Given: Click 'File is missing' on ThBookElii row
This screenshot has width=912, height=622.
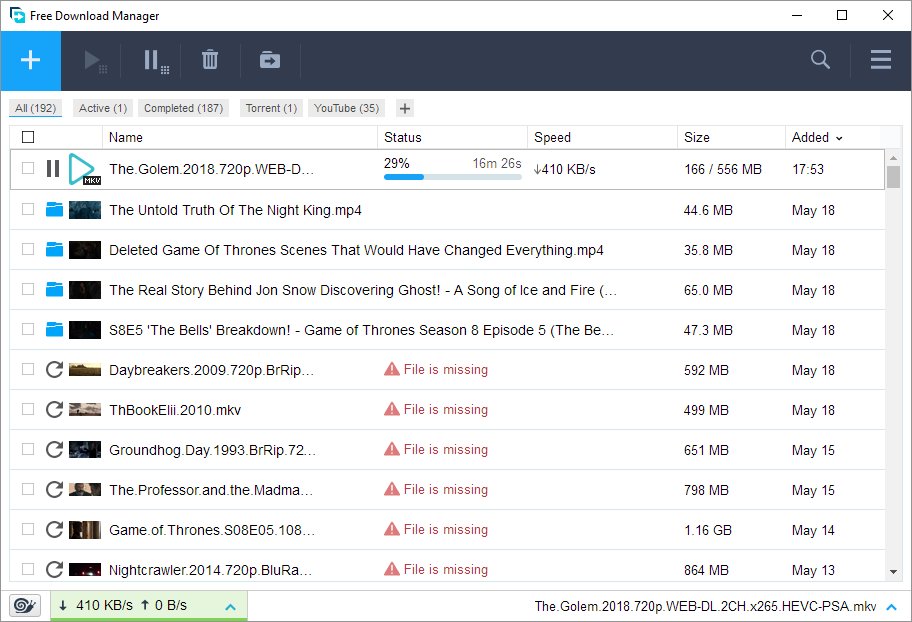Looking at the screenshot, I should pyautogui.click(x=446, y=410).
